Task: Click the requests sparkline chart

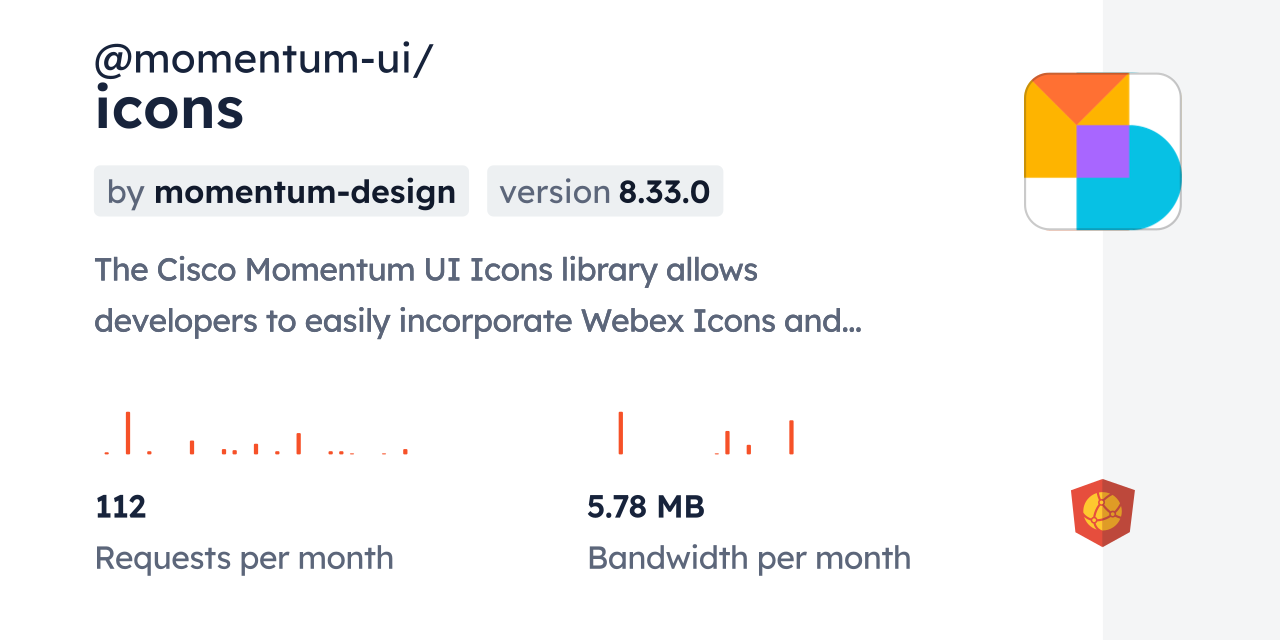Action: (x=256, y=433)
